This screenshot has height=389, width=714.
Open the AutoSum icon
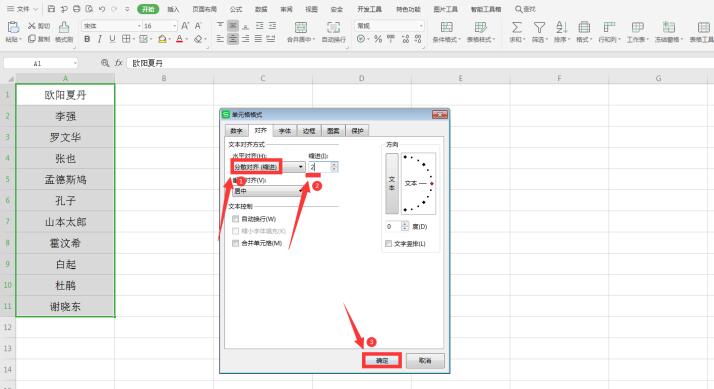[517, 27]
